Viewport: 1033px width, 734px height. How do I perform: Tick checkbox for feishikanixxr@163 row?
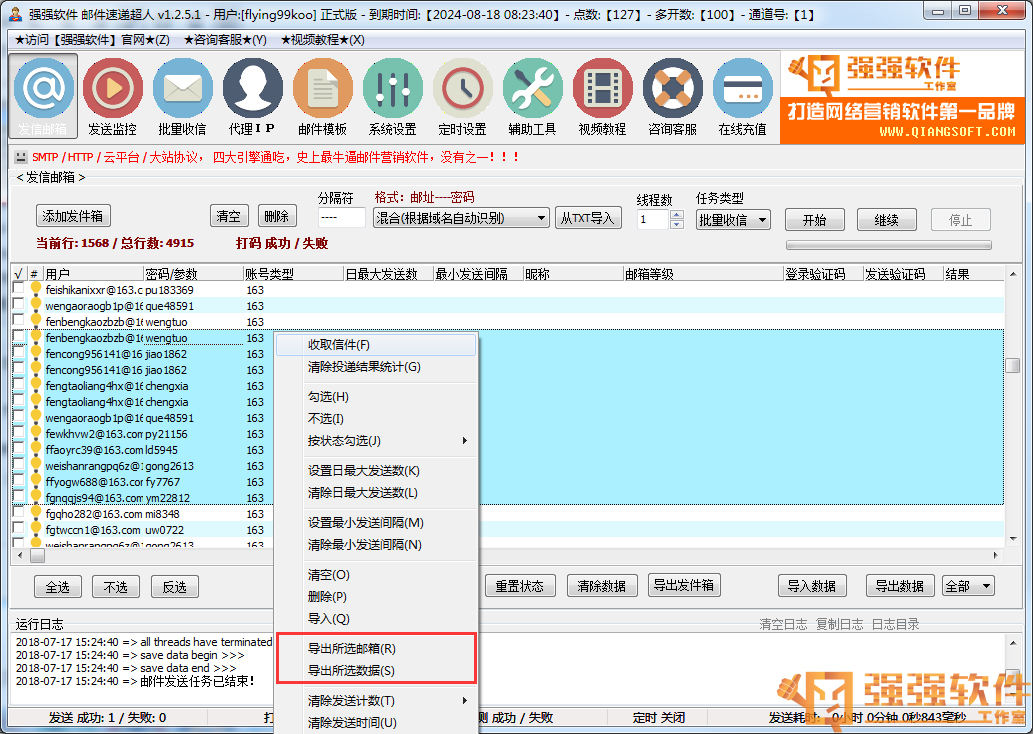[18, 289]
